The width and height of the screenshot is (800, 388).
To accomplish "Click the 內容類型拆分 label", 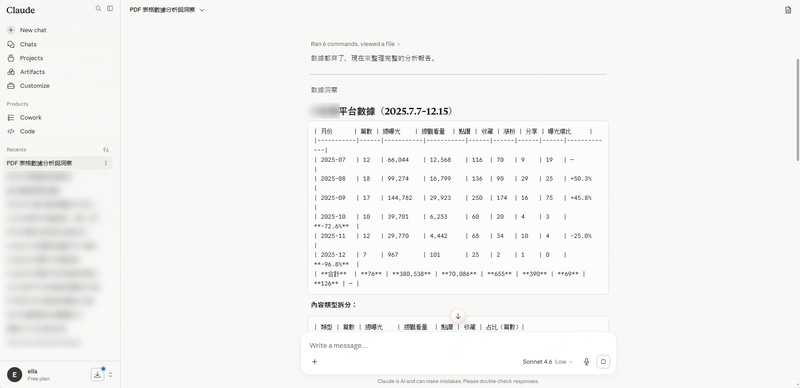I will pyautogui.click(x=334, y=305).
